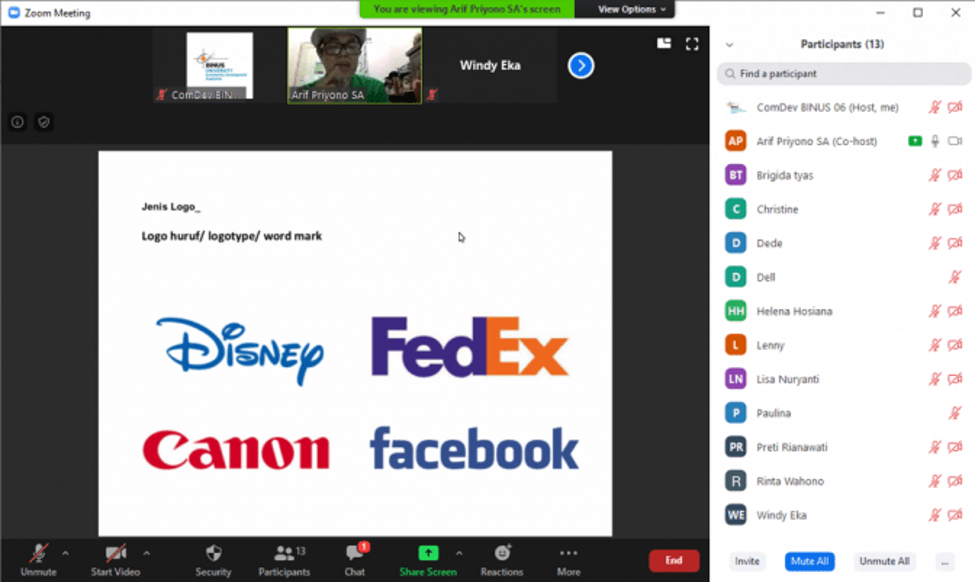
Task: Click the Canon logo on shared slide
Action: click(236, 450)
